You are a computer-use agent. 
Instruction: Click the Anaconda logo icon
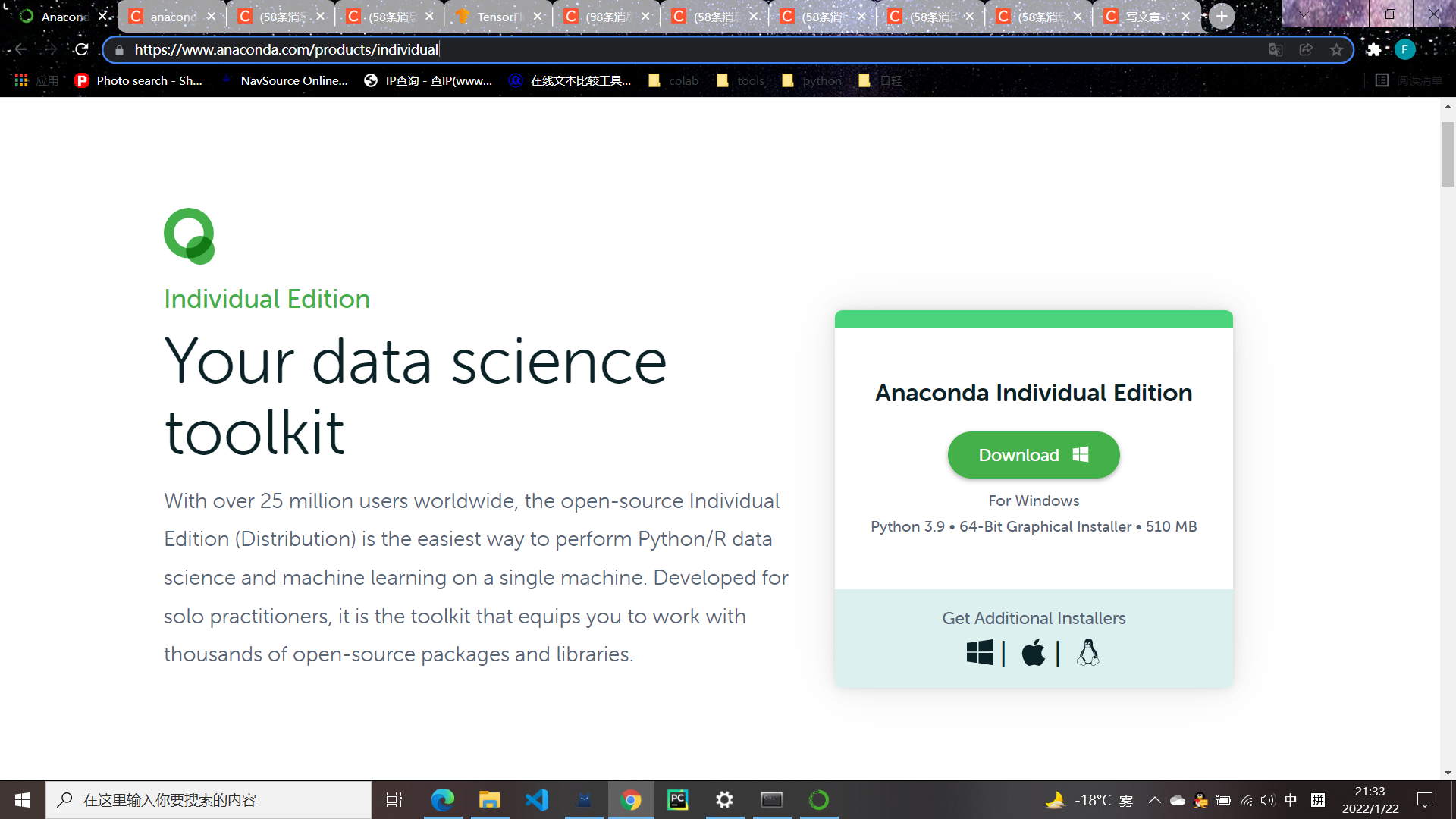tap(190, 235)
